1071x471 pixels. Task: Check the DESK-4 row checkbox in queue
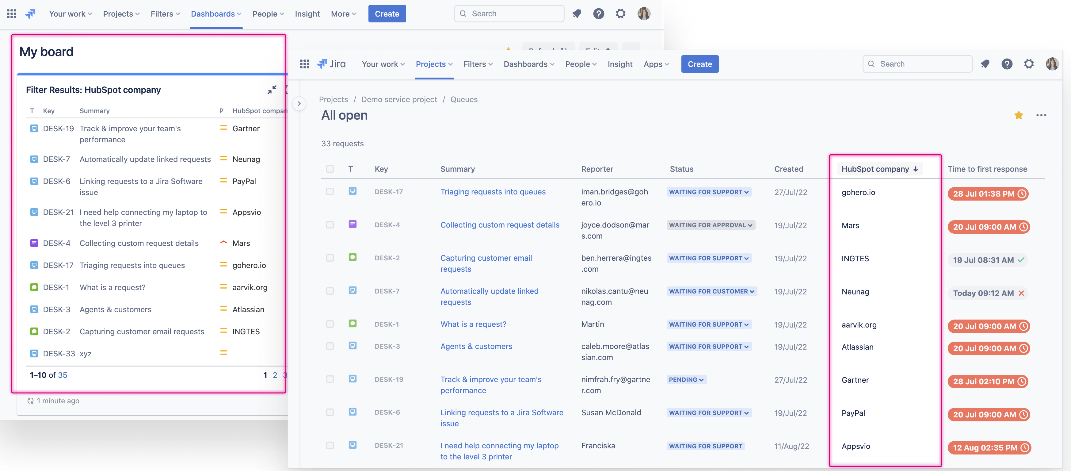tap(330, 225)
